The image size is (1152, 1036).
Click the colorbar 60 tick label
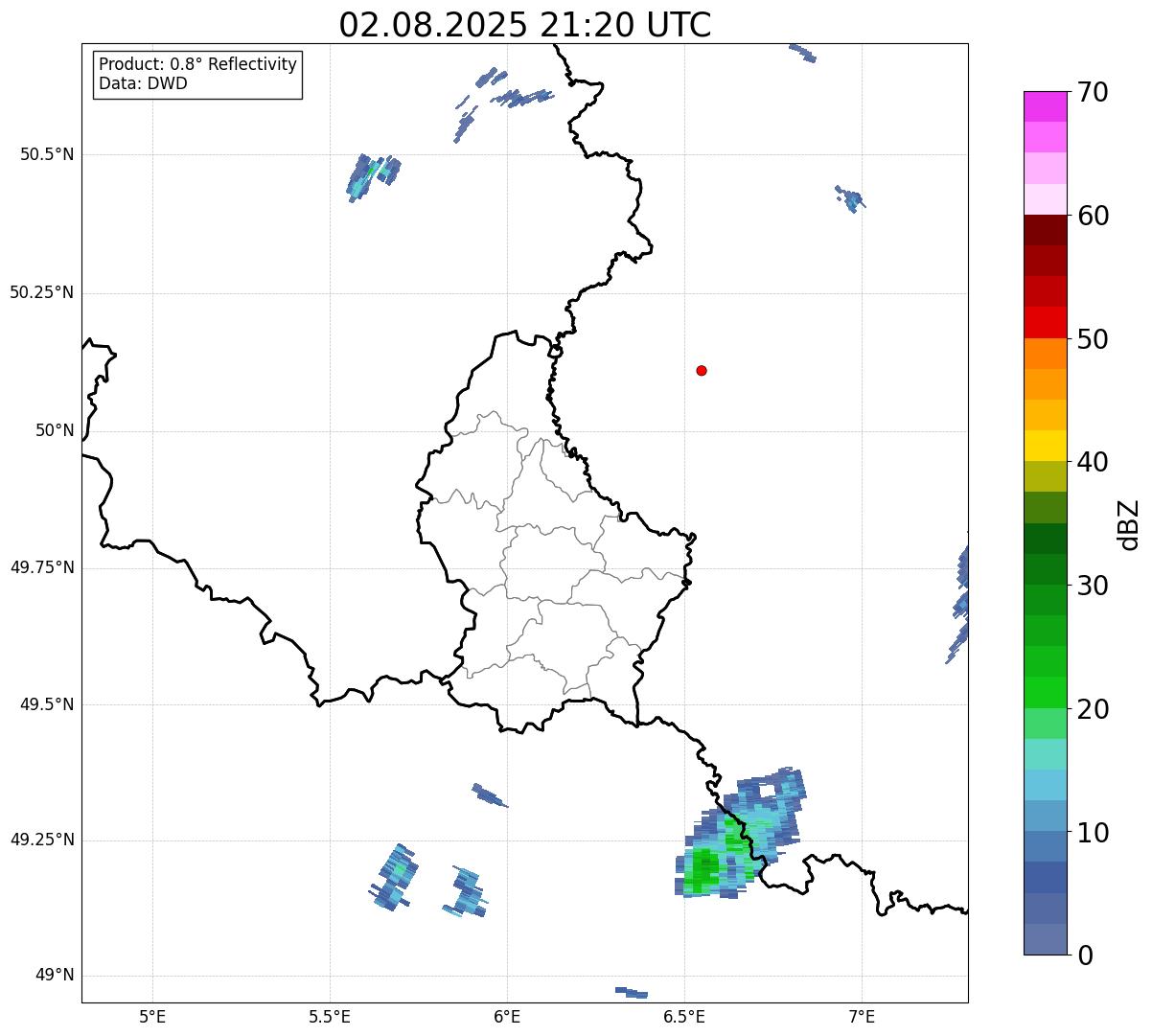click(x=1093, y=216)
